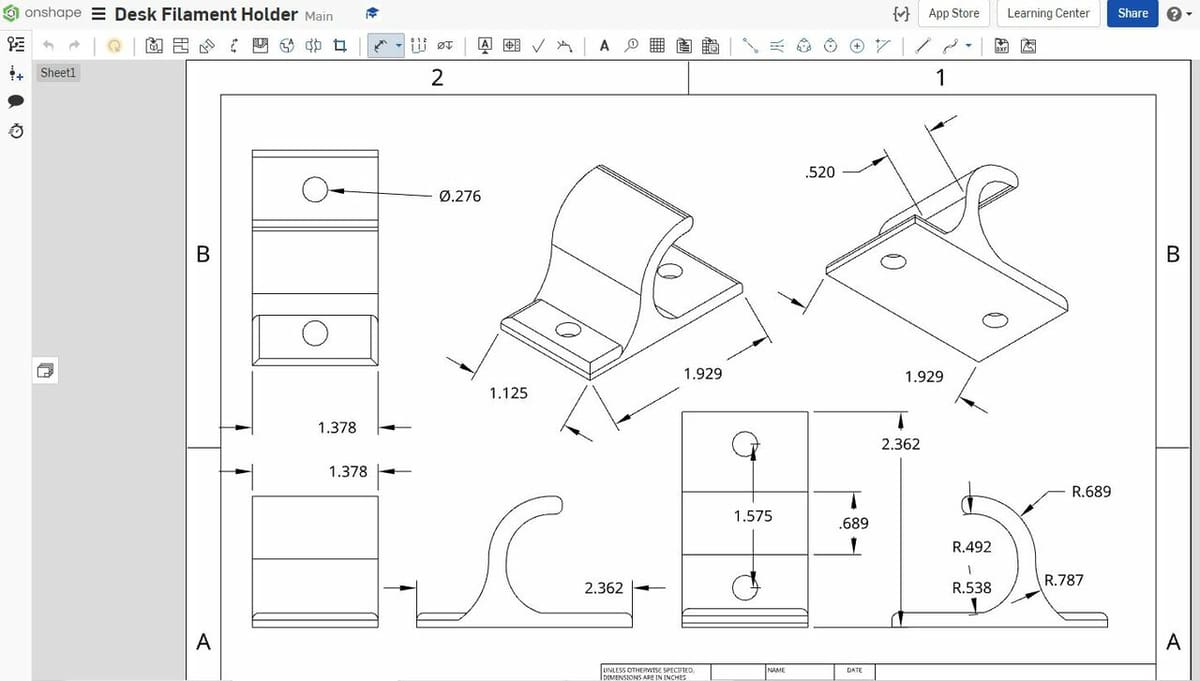Select the 1.575 hole spacing dimension
This screenshot has width=1200, height=681.
(752, 516)
